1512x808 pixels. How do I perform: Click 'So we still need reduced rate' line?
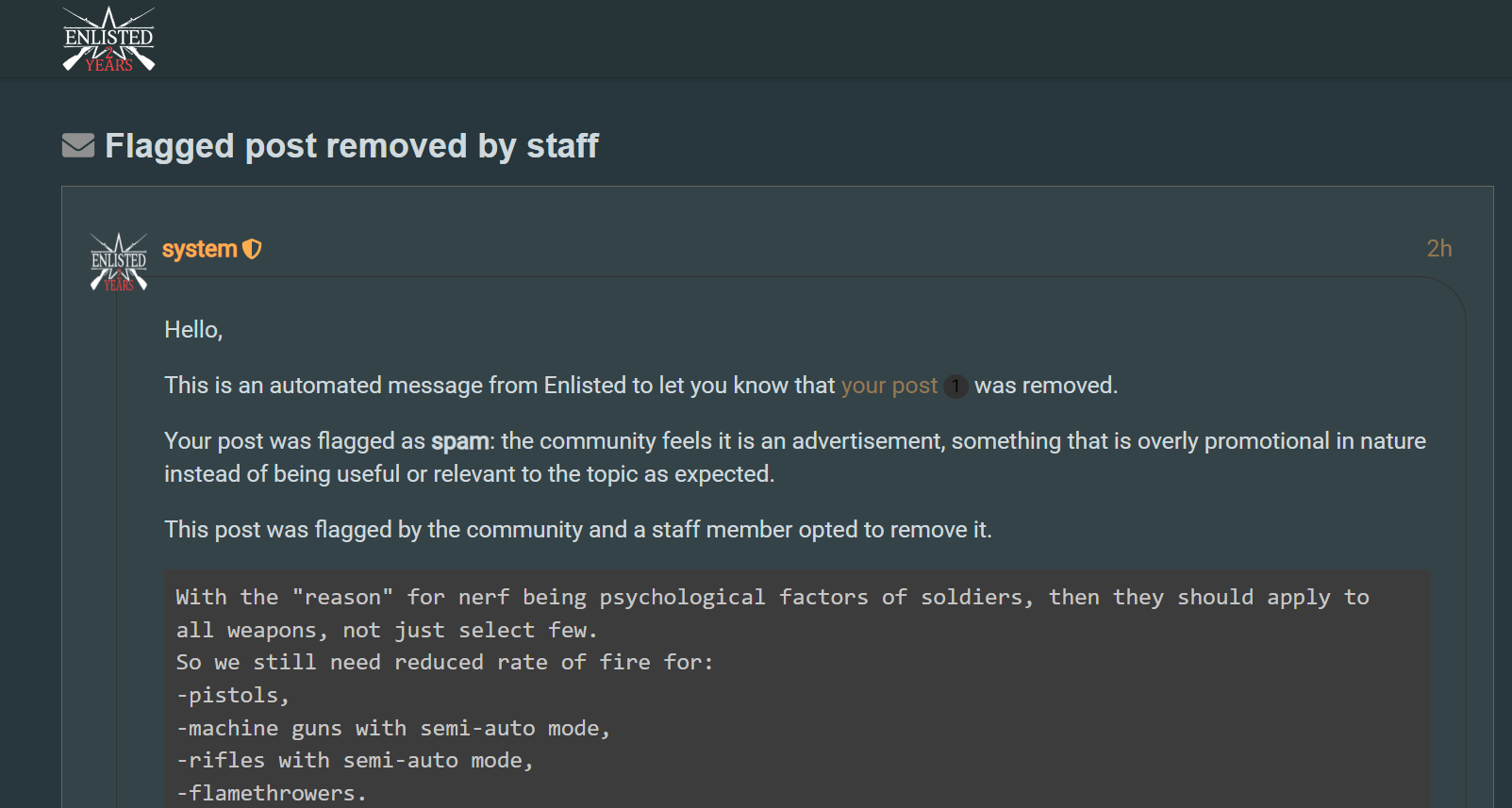pyautogui.click(x=444, y=663)
